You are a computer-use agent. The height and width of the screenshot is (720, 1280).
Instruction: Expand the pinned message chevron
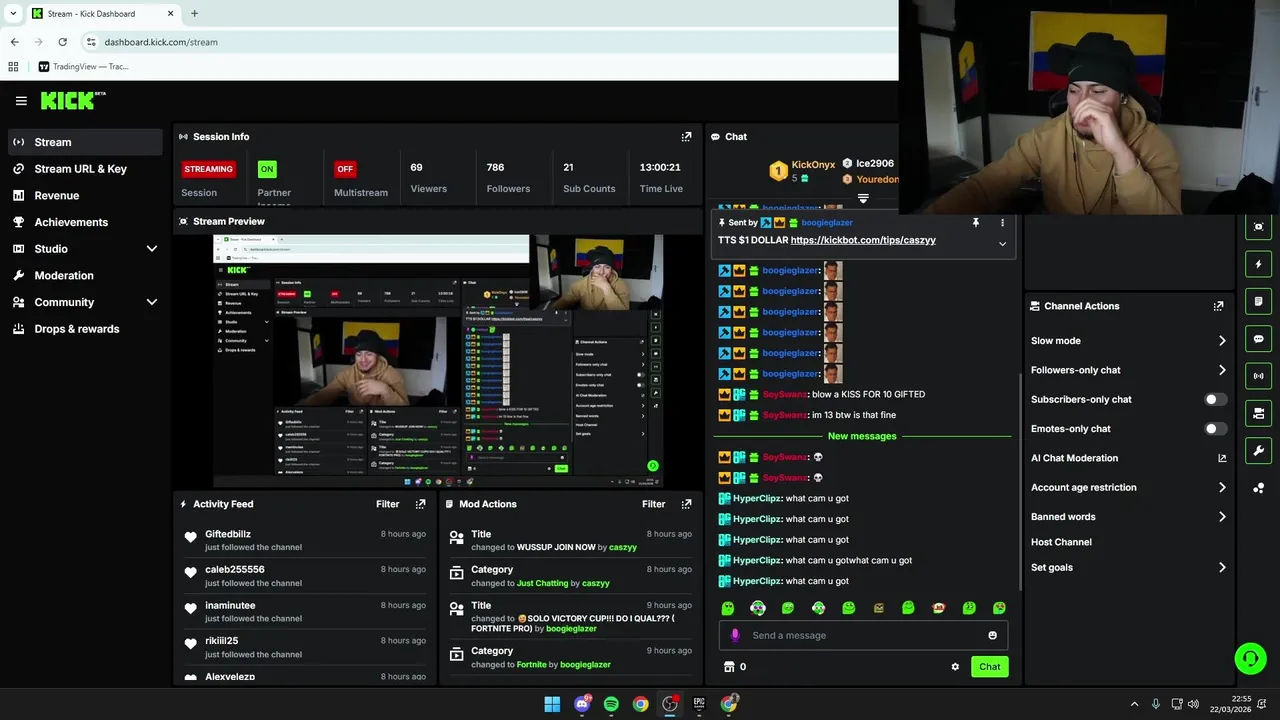1002,243
